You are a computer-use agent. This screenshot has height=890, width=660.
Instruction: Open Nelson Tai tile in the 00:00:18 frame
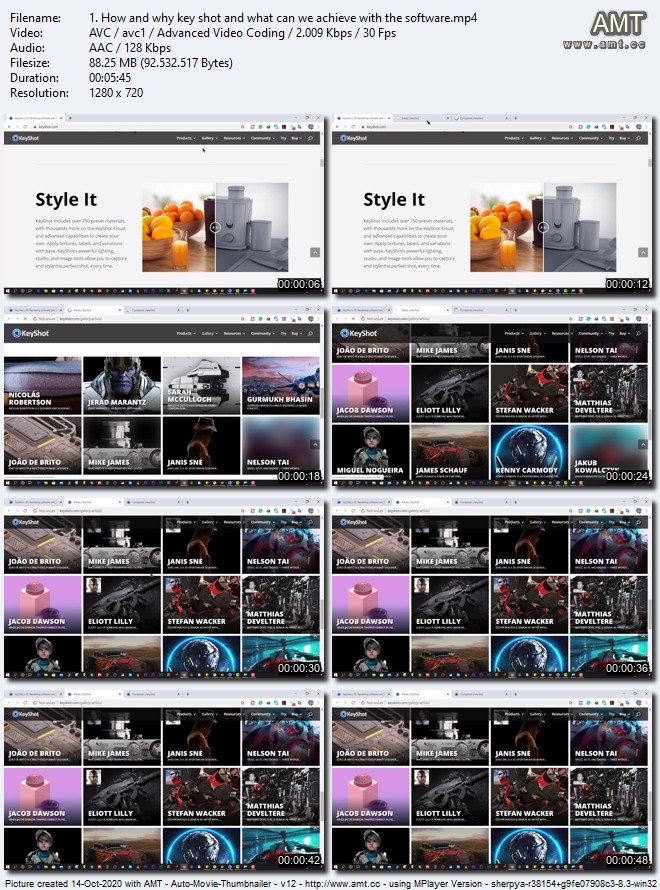281,445
